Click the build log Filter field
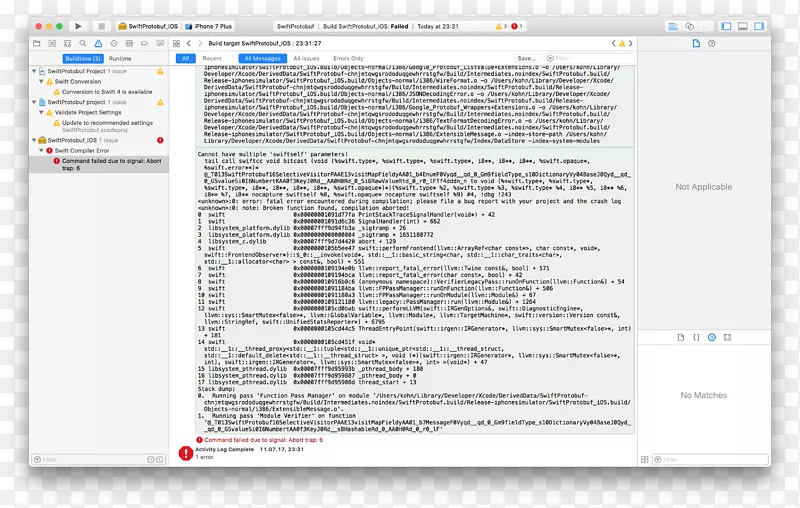Screen dimensions: 800x508 [x=589, y=59]
